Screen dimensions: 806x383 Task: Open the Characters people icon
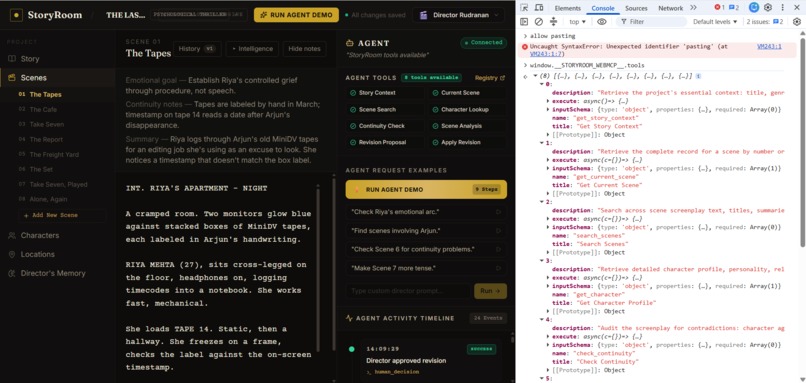coord(12,235)
